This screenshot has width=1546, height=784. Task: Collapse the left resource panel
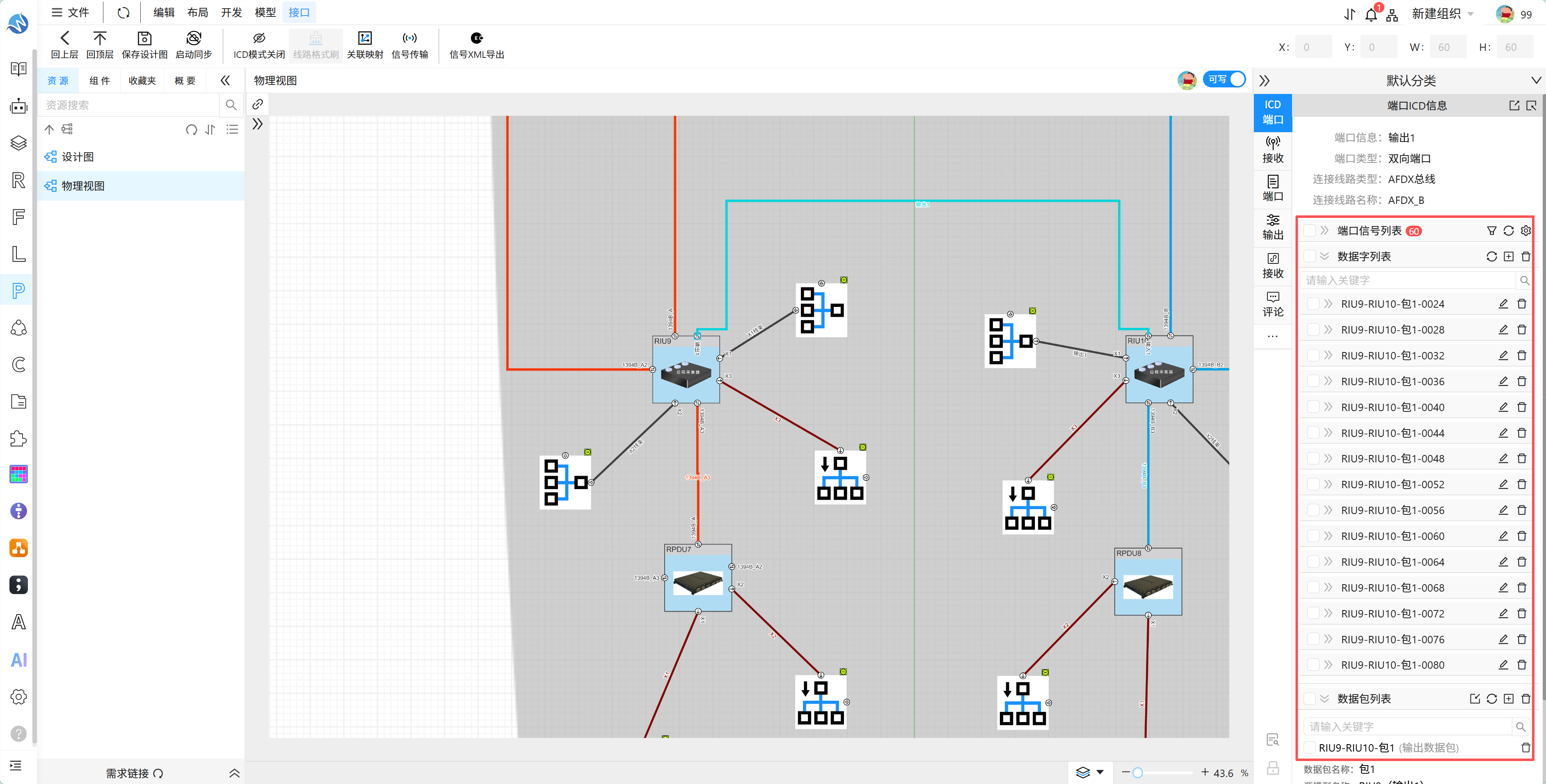225,80
